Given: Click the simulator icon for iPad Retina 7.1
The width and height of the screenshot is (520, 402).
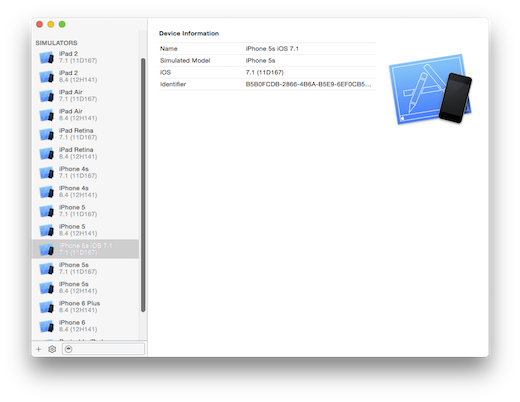Looking at the screenshot, I should [x=47, y=134].
